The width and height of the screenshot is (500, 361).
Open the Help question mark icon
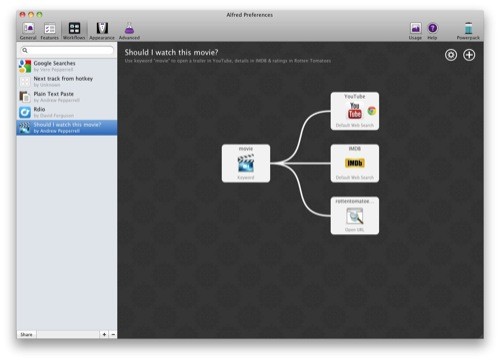(432, 31)
